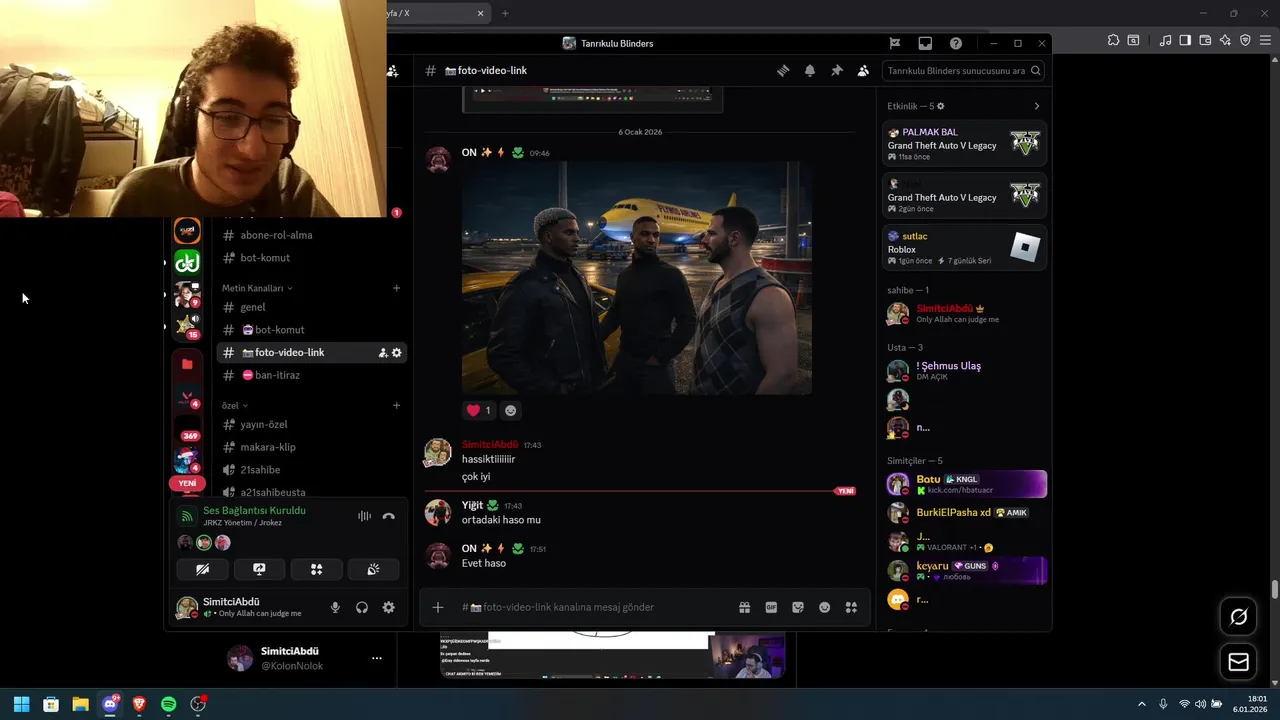This screenshot has width=1280, height=720.
Task: Open the flag icon in Discord title bar
Action: click(x=895, y=43)
